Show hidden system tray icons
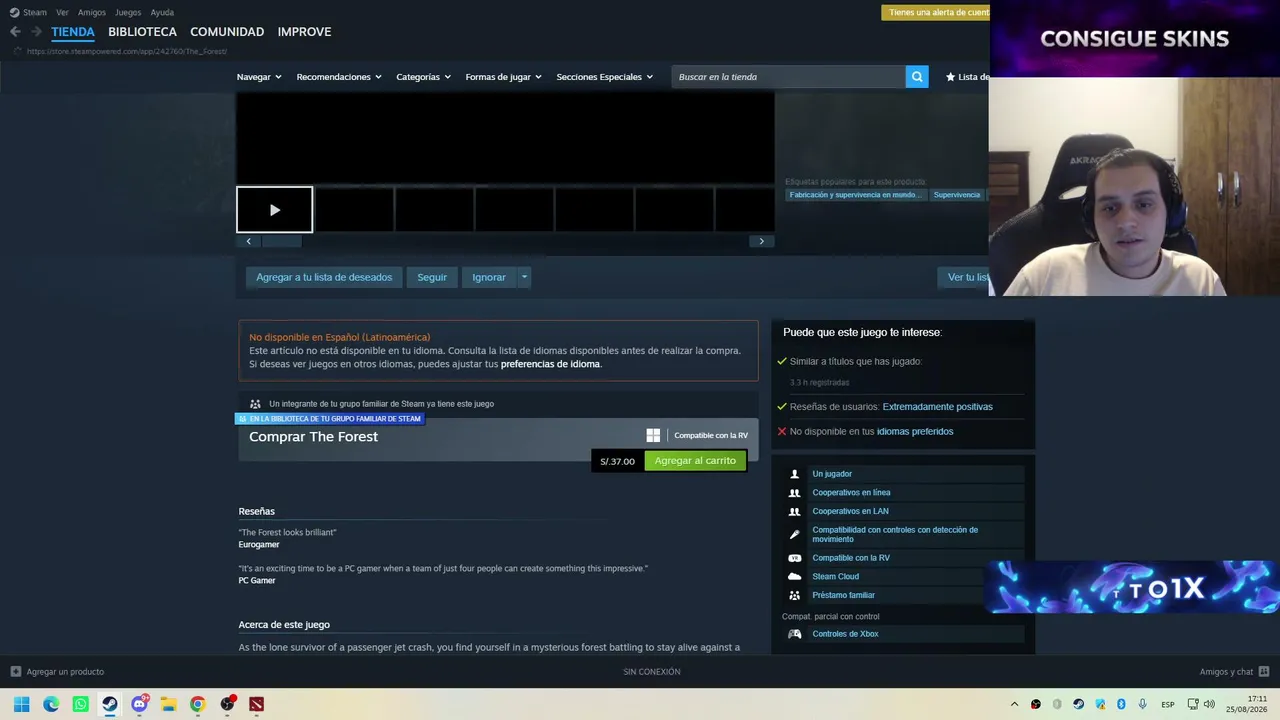This screenshot has width=1280, height=720. click(x=1014, y=704)
